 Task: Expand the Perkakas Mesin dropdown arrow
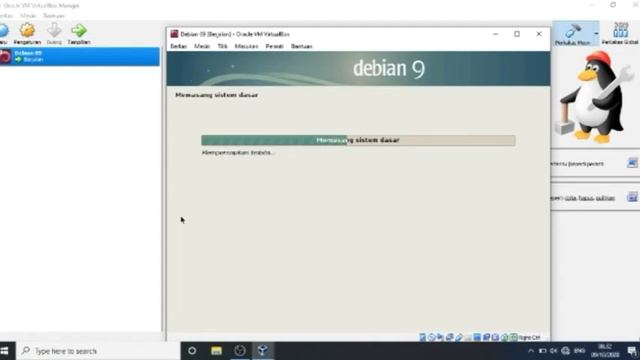596,33
